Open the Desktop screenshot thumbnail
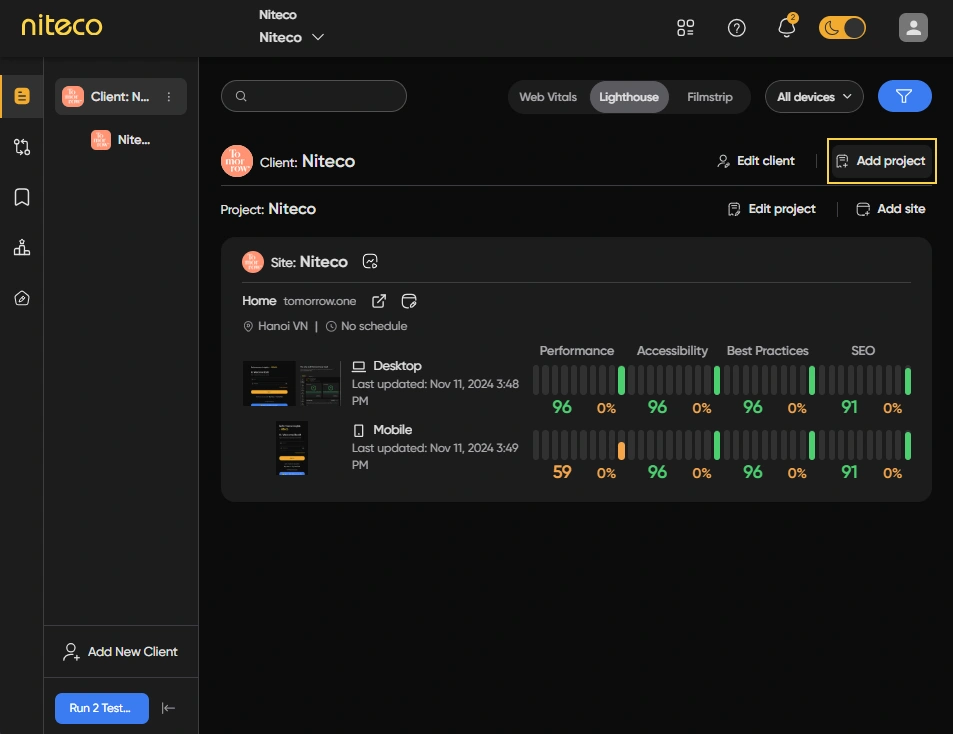Viewport: 953px width, 734px height. pyautogui.click(x=291, y=383)
